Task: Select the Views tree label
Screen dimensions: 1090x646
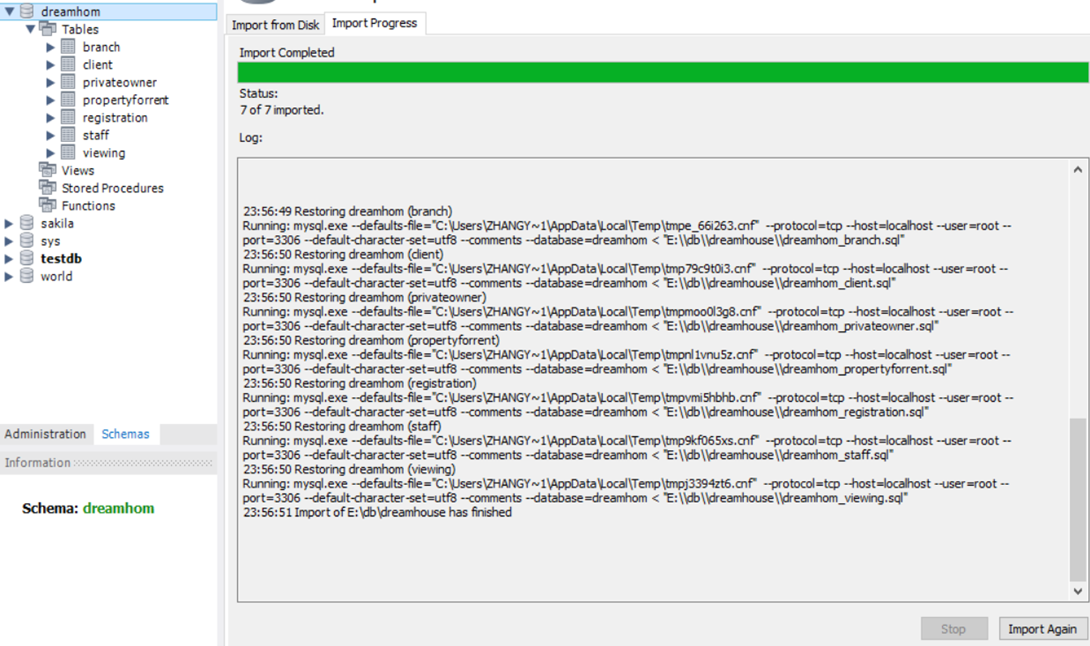Action: tap(78, 170)
